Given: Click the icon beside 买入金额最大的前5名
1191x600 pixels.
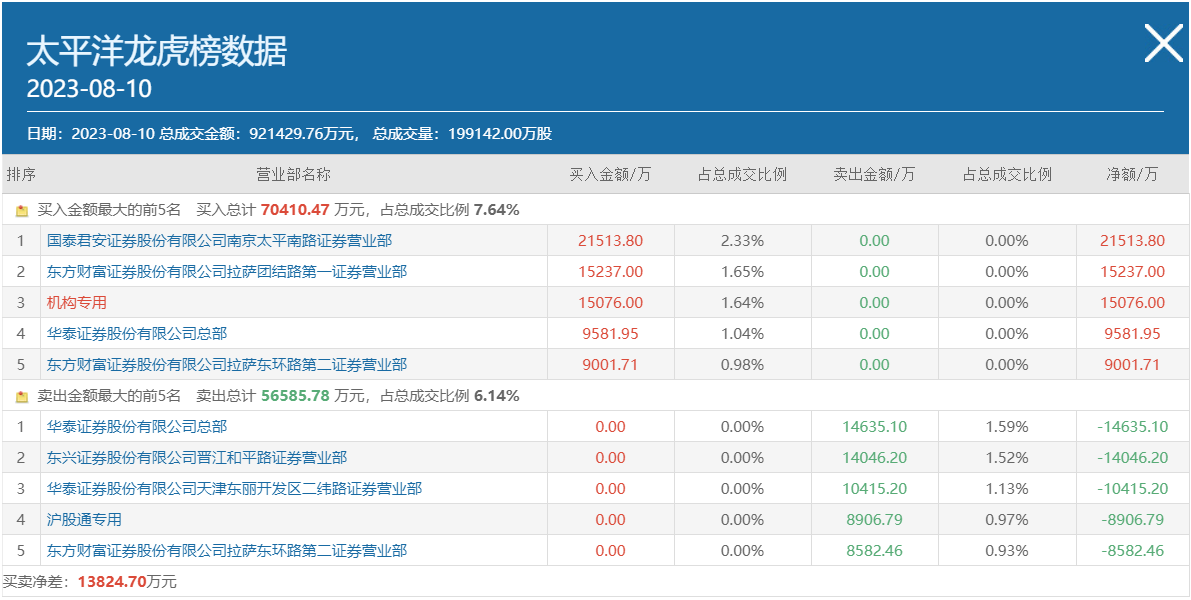Looking at the screenshot, I should pyautogui.click(x=22, y=211).
